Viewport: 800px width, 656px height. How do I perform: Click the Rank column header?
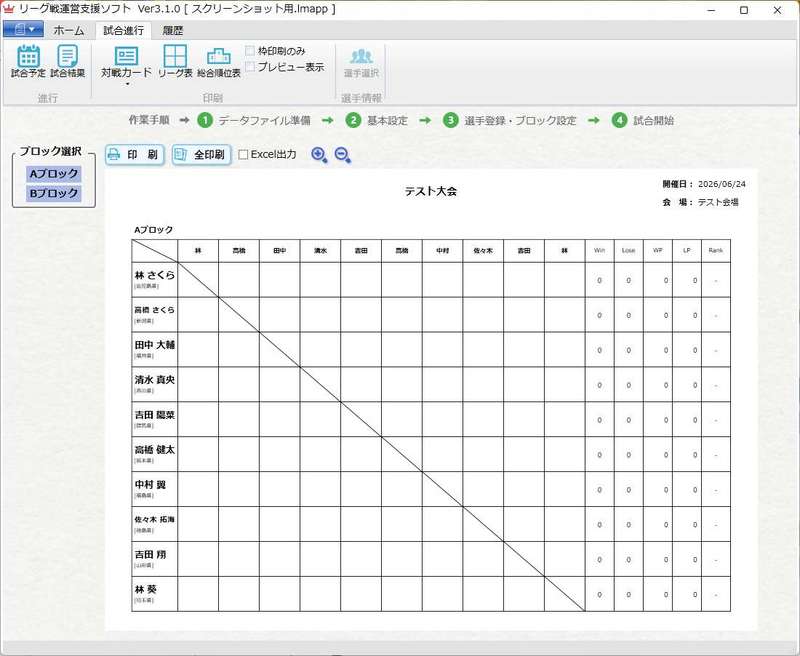[716, 250]
